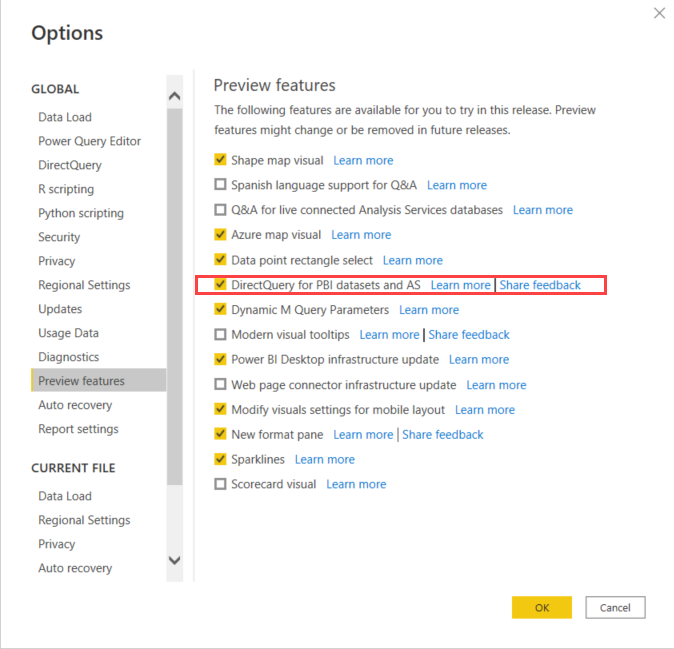Open Learn more for Azure map visual
This screenshot has width=674, height=649.
[361, 235]
